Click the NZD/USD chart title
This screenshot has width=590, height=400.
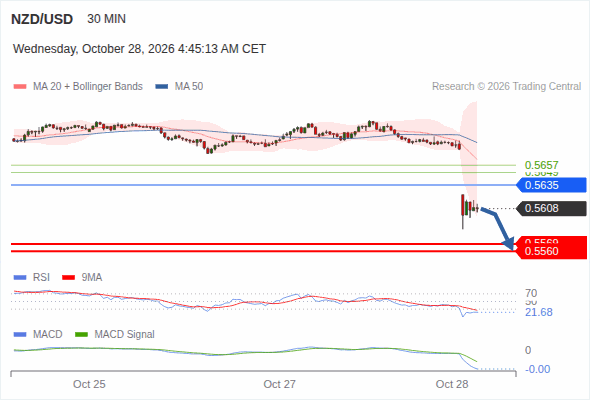tap(42, 19)
